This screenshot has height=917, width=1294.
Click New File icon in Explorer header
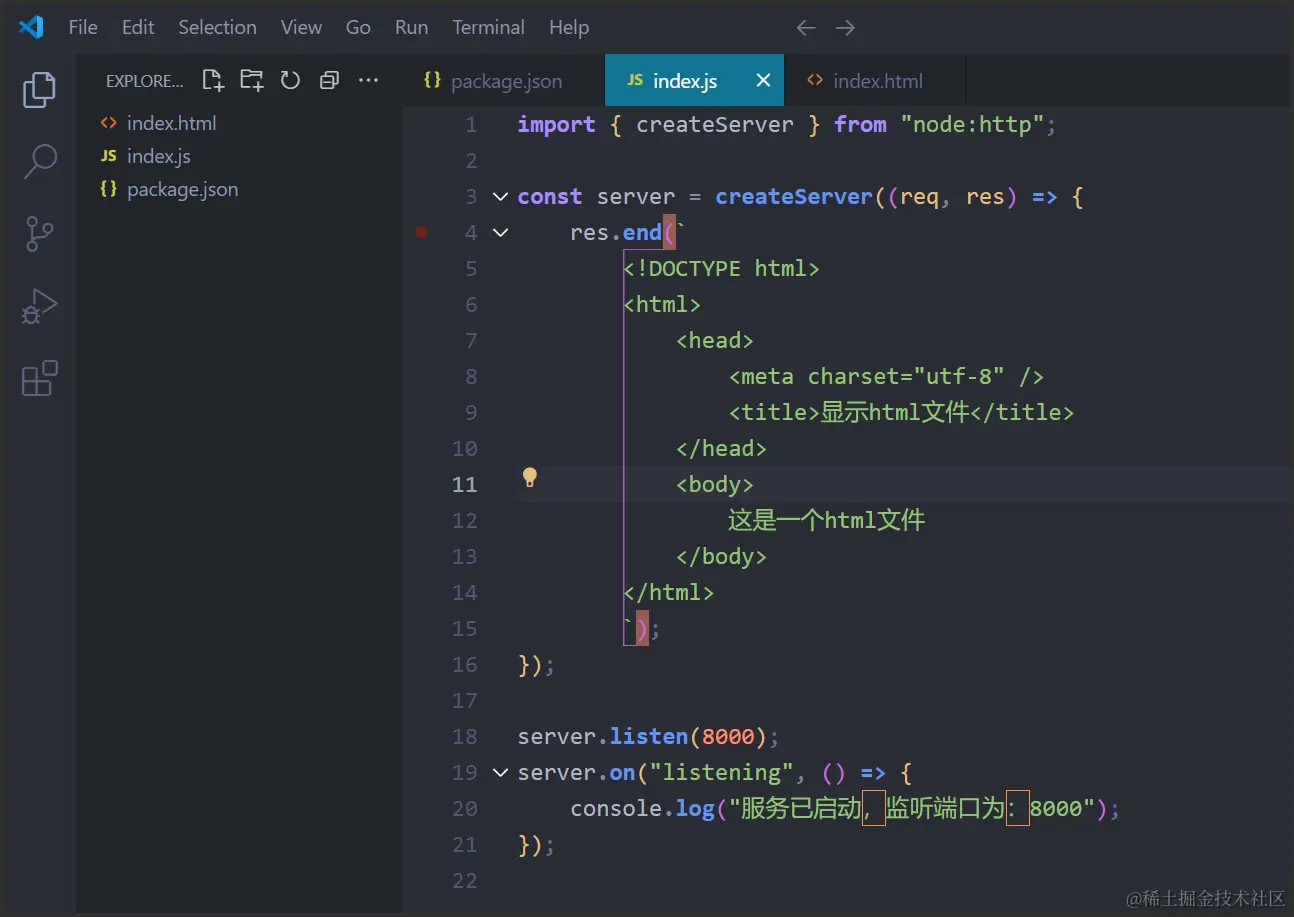[213, 81]
